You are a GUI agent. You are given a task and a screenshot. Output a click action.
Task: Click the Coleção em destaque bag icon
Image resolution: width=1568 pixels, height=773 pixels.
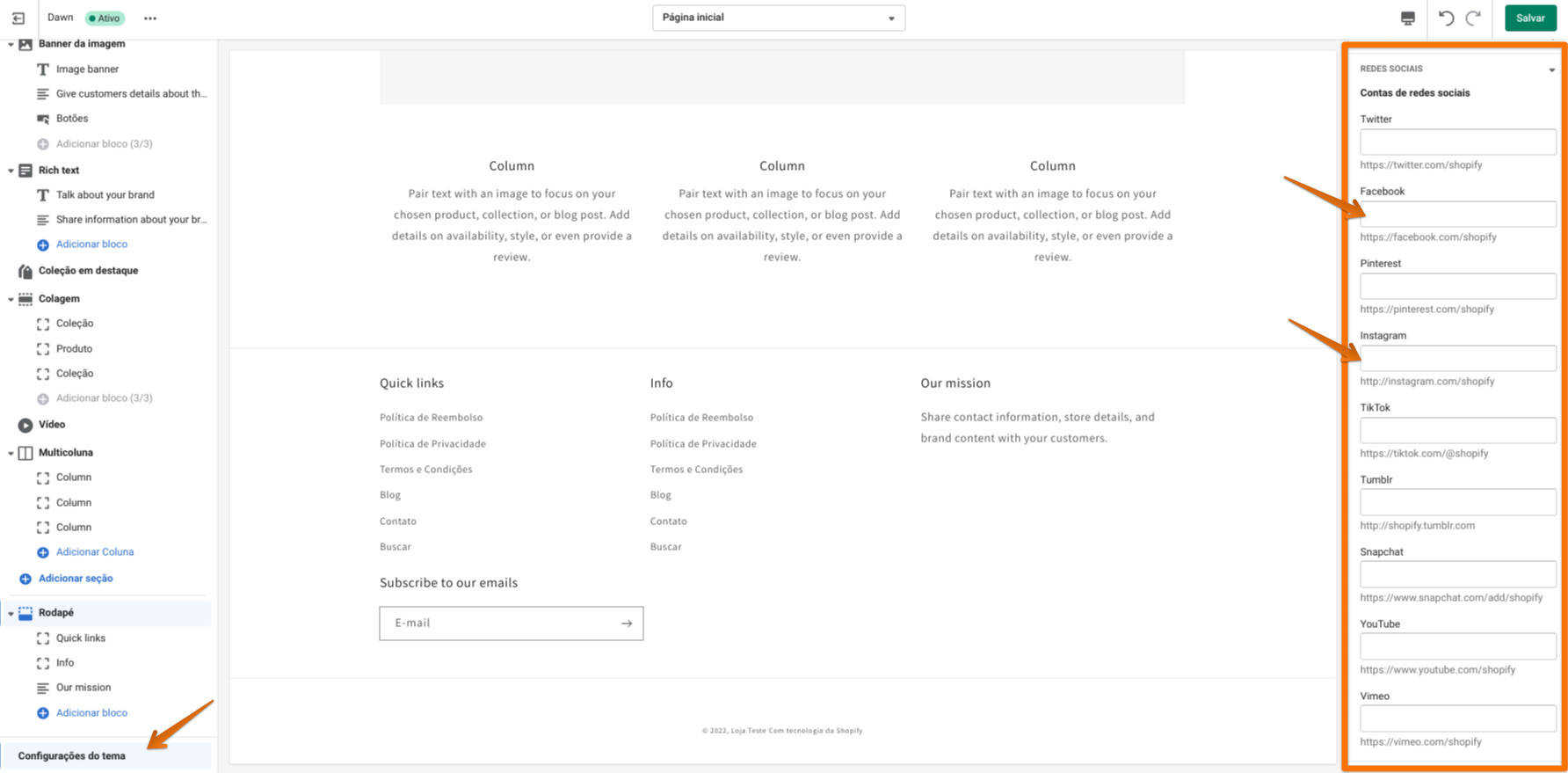click(25, 271)
